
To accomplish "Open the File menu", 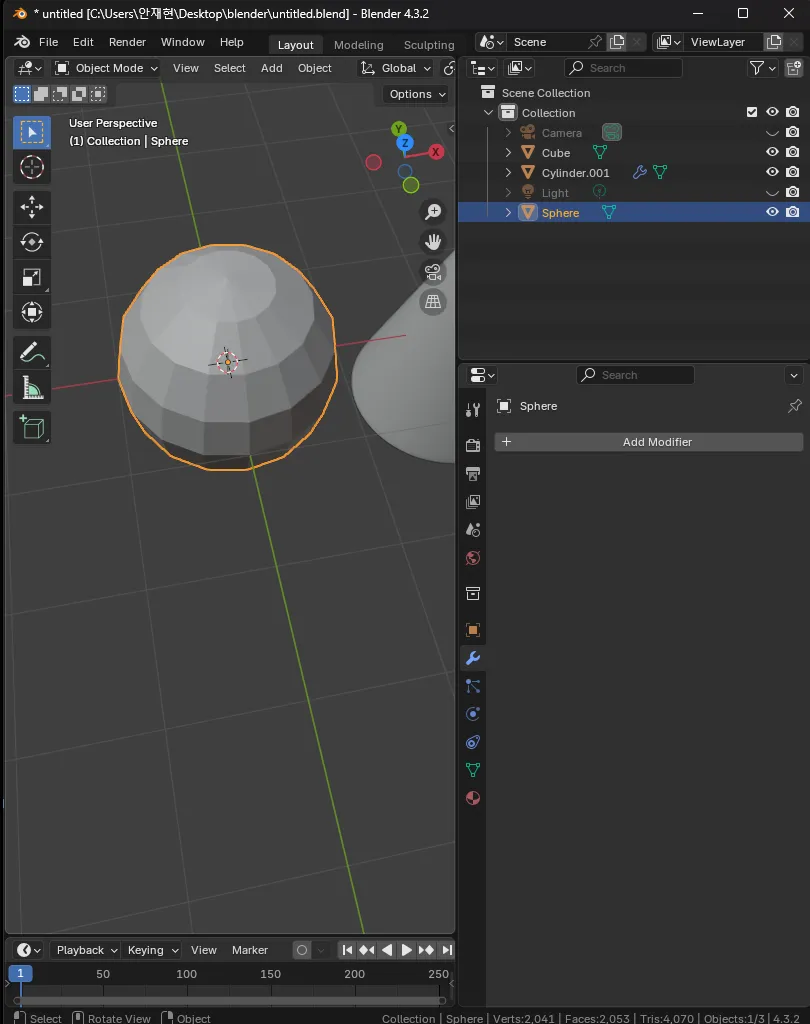I will 48,42.
